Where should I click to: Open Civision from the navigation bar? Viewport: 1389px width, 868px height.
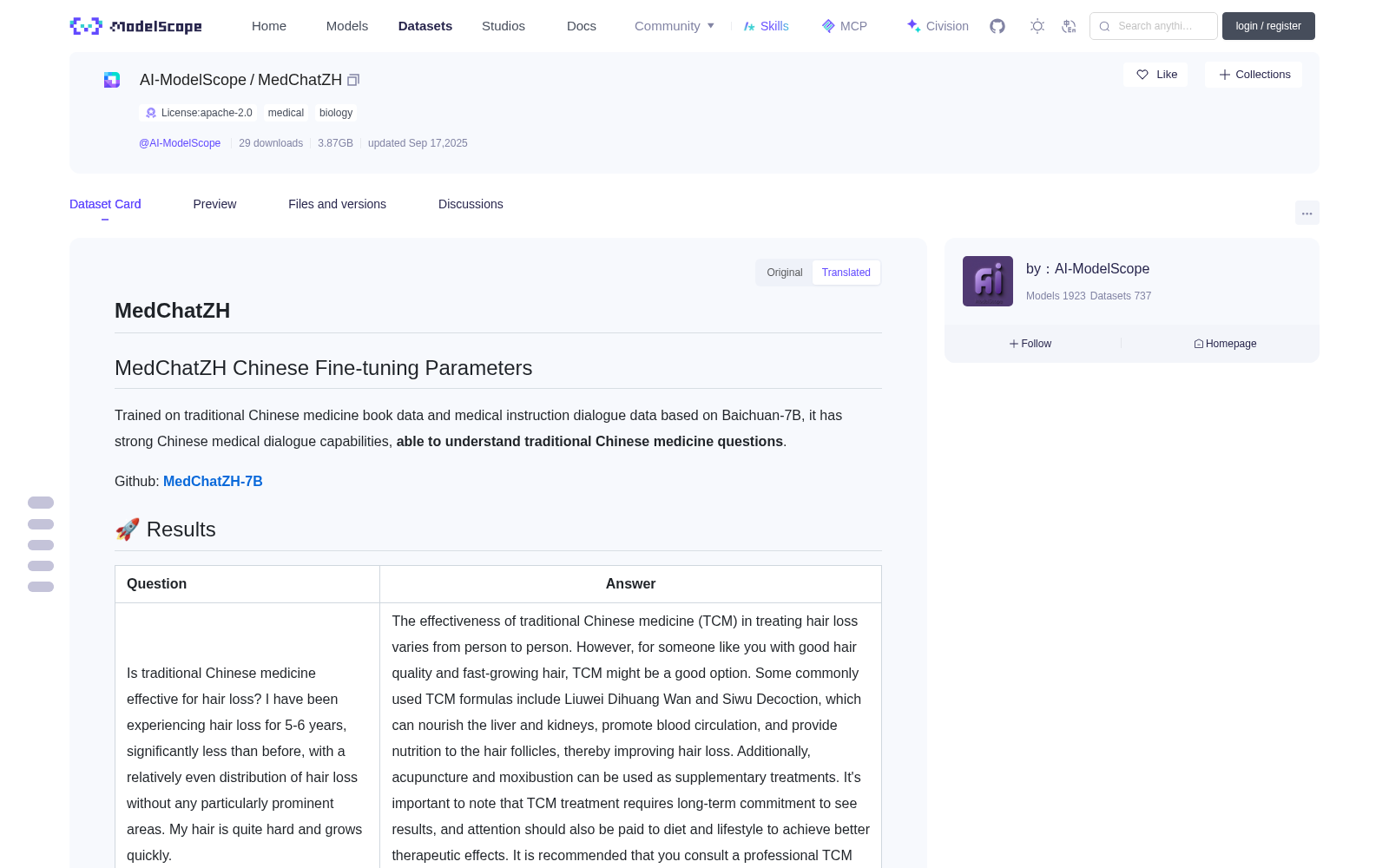point(938,26)
